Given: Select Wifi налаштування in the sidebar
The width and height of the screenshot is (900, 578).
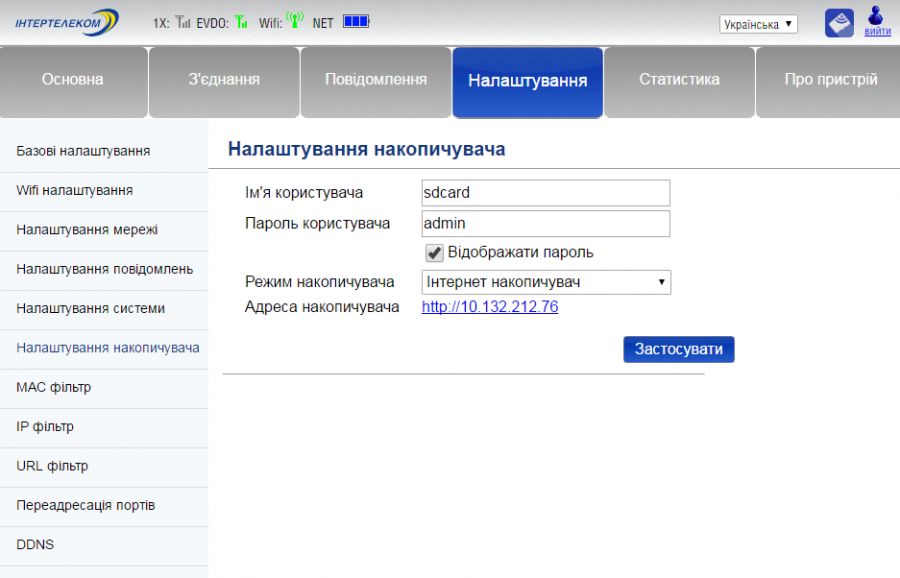Looking at the screenshot, I should 75,190.
